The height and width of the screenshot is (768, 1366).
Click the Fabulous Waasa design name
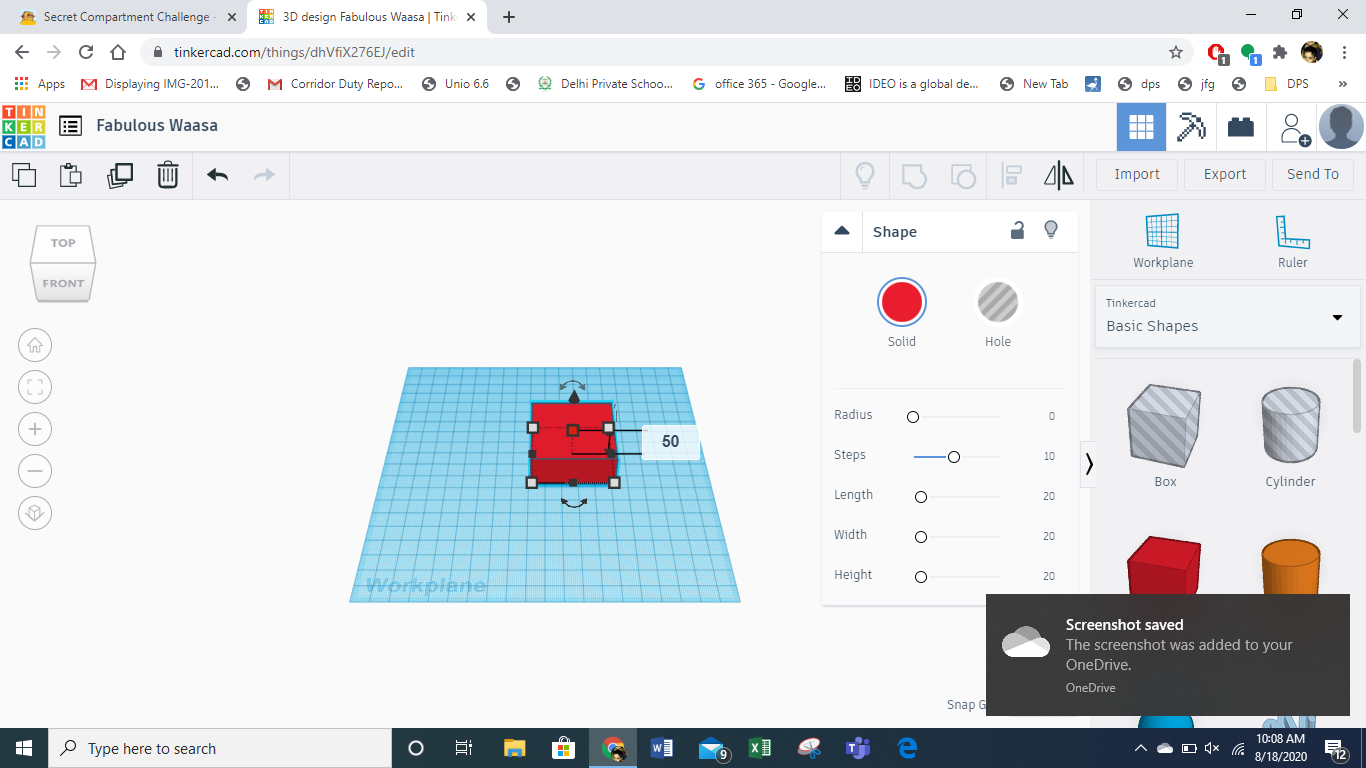pos(157,125)
